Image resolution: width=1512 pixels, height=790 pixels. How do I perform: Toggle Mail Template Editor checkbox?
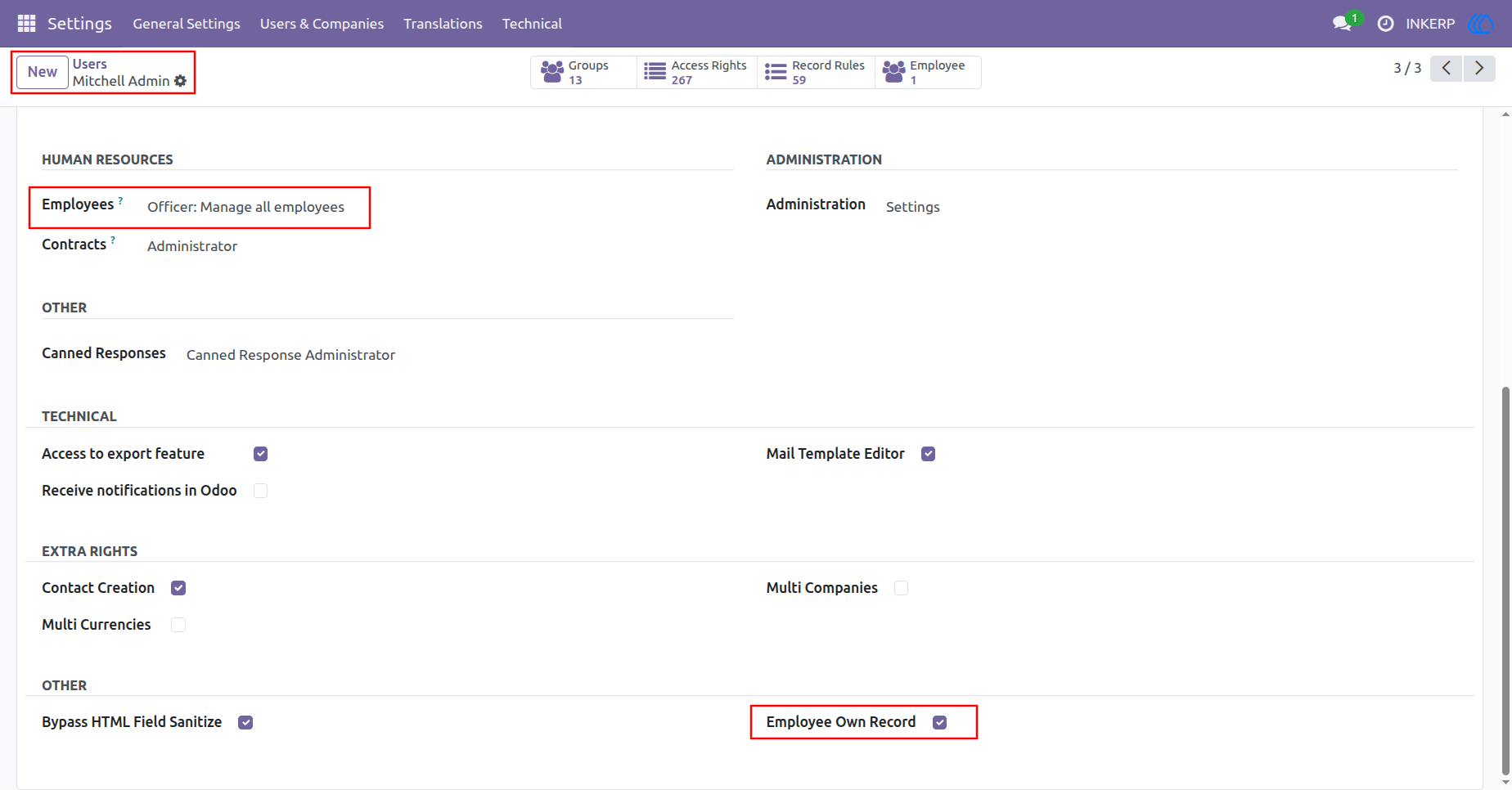[x=929, y=454]
